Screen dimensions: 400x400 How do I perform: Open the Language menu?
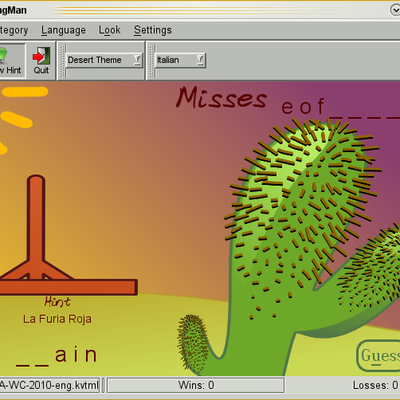63,30
